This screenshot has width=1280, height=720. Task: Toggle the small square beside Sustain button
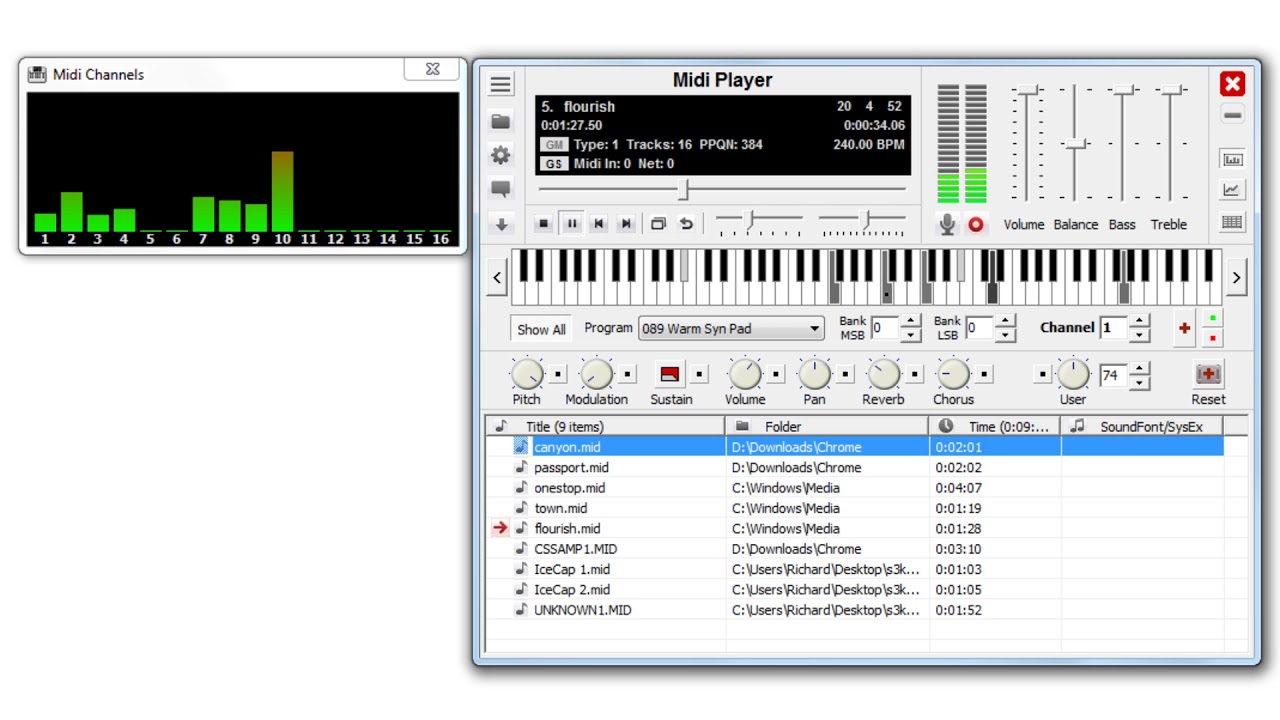[x=699, y=375]
